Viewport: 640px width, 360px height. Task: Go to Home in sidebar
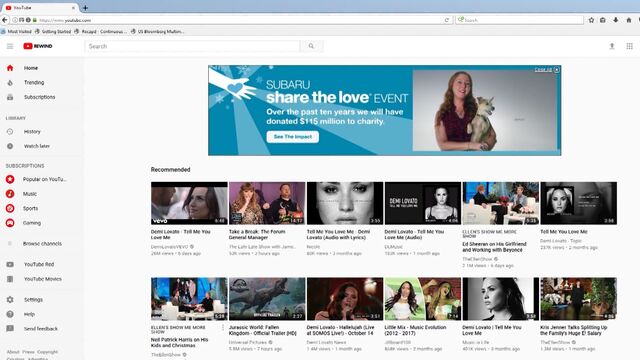[31, 68]
